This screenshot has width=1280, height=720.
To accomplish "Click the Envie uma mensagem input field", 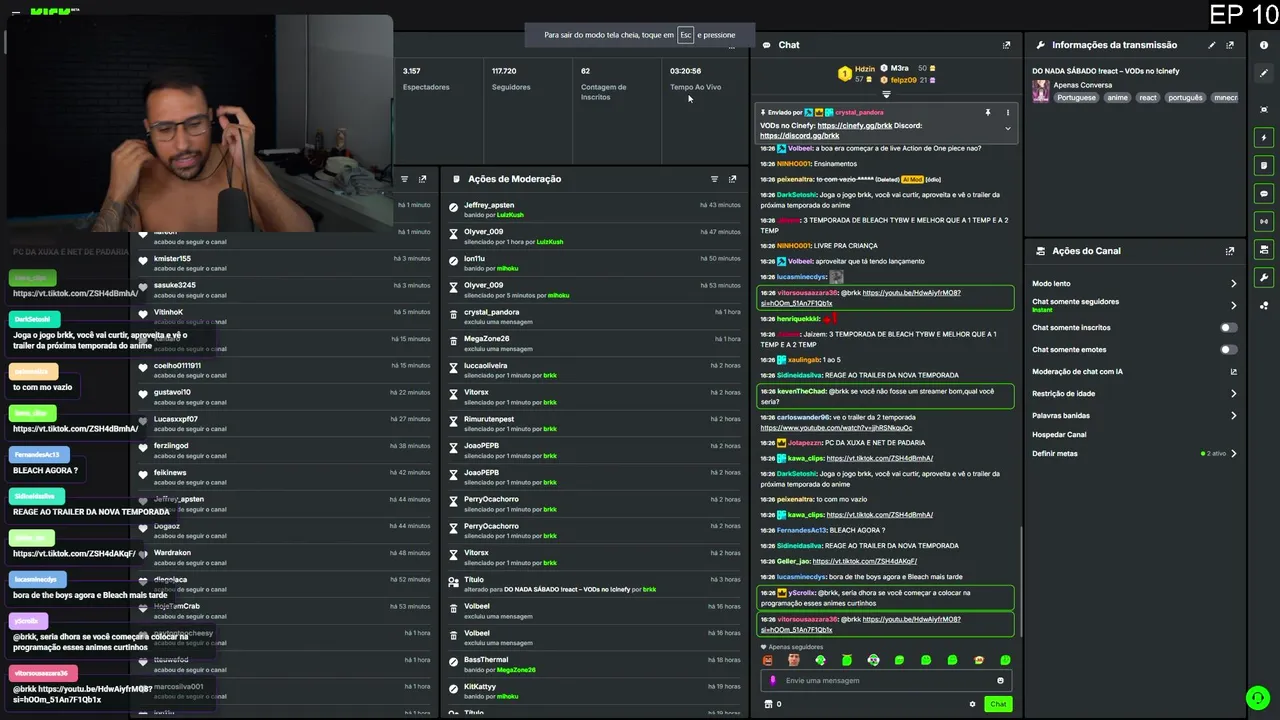I will point(886,681).
